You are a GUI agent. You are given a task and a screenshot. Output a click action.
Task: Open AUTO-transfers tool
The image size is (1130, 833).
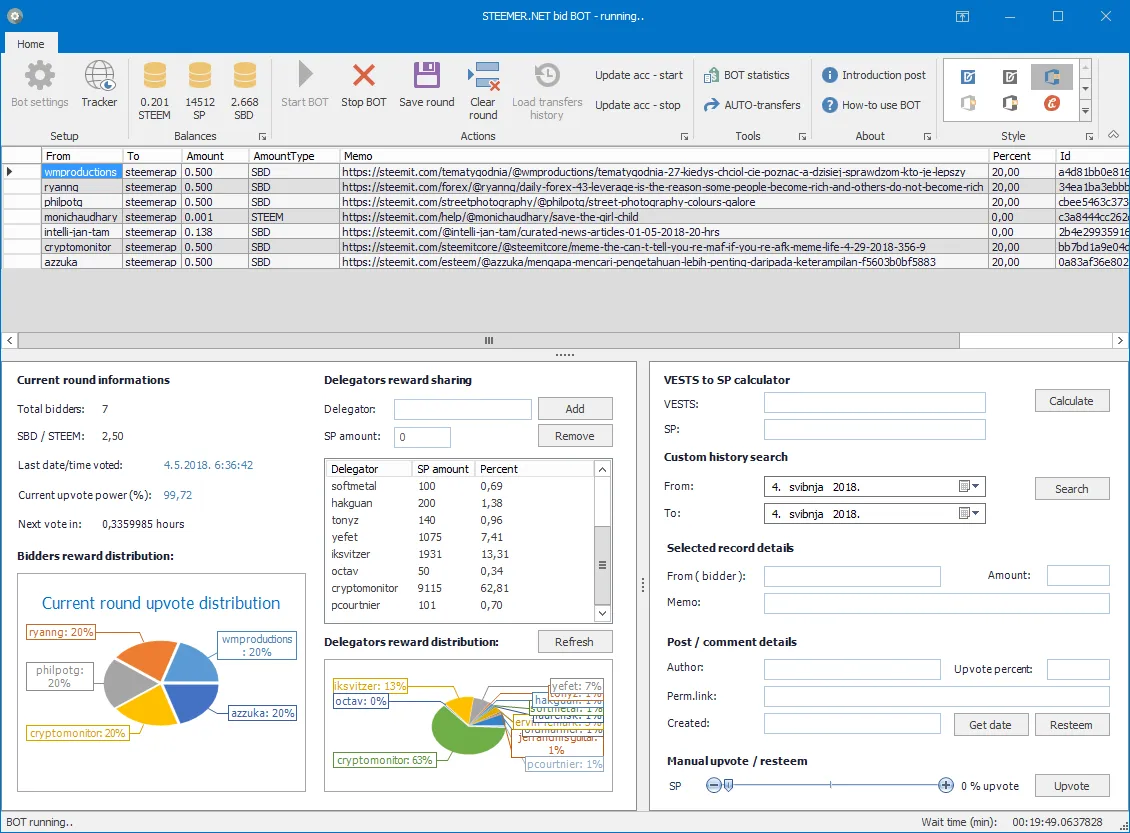(x=752, y=105)
